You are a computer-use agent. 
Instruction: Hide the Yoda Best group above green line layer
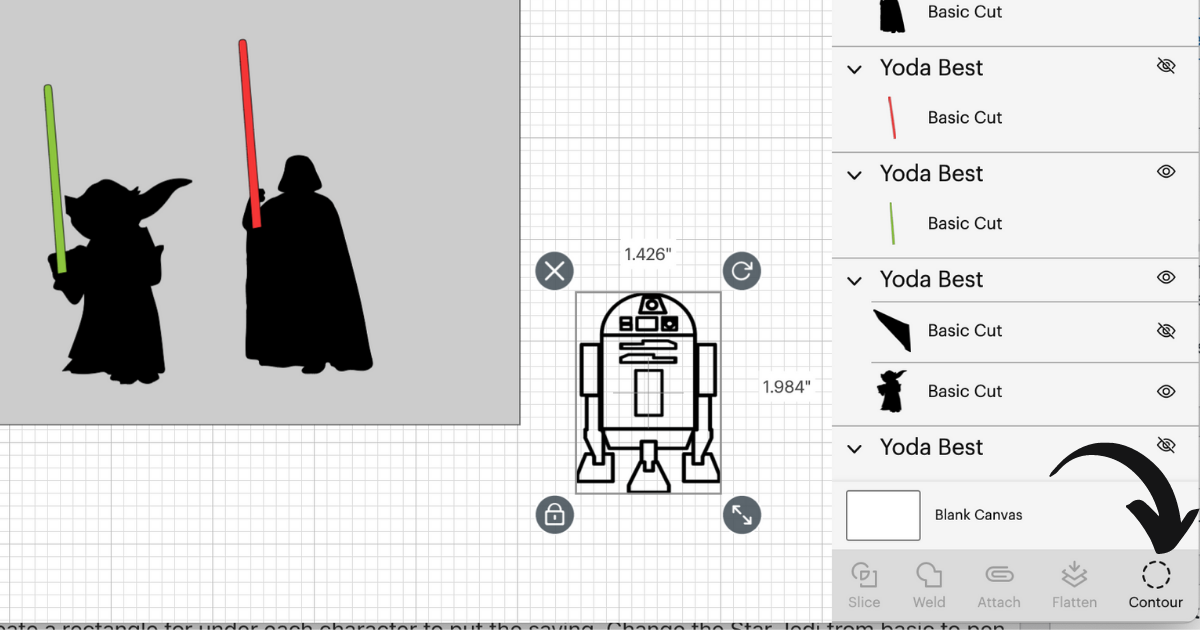[x=1166, y=172]
